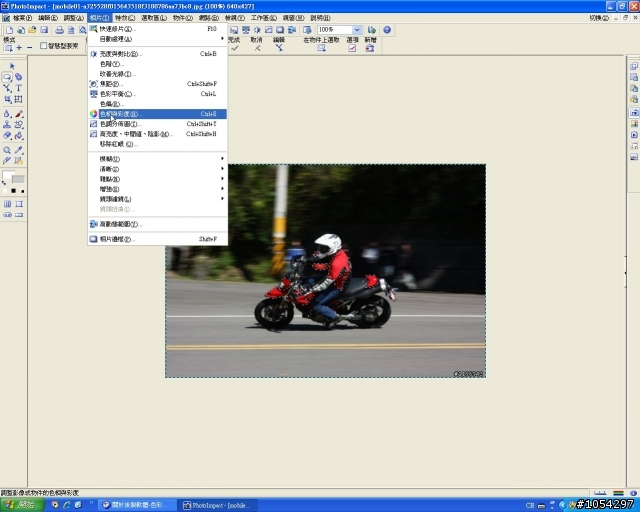The width and height of the screenshot is (640, 512).
Task: Expand the 模糊 submenu
Action: (158, 159)
